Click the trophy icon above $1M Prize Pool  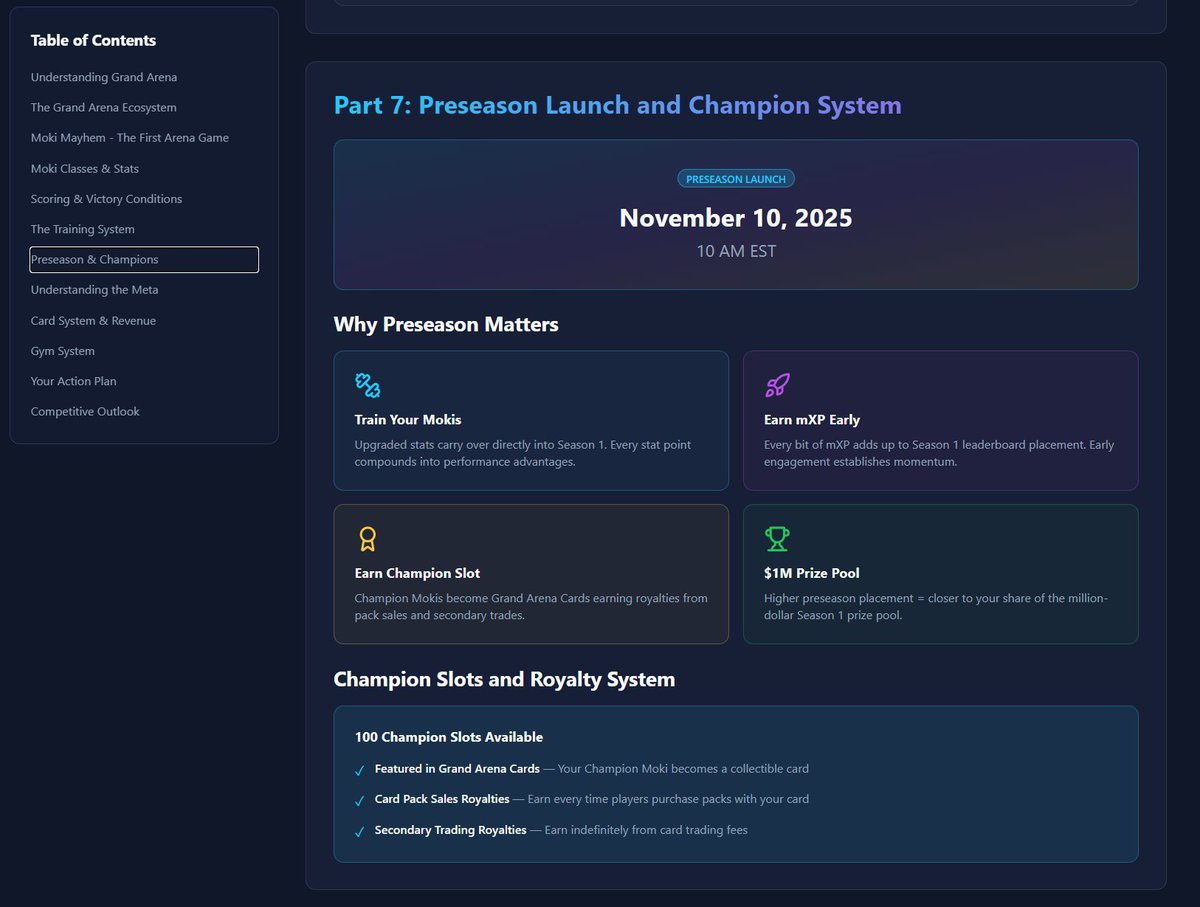[777, 539]
